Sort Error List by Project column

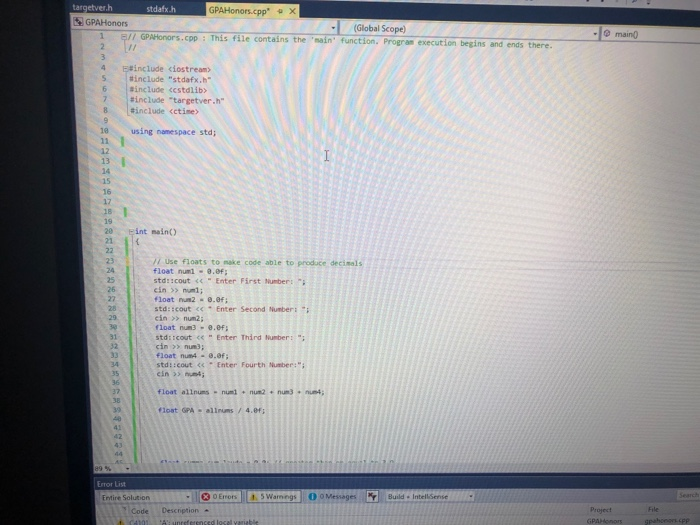coord(600,509)
